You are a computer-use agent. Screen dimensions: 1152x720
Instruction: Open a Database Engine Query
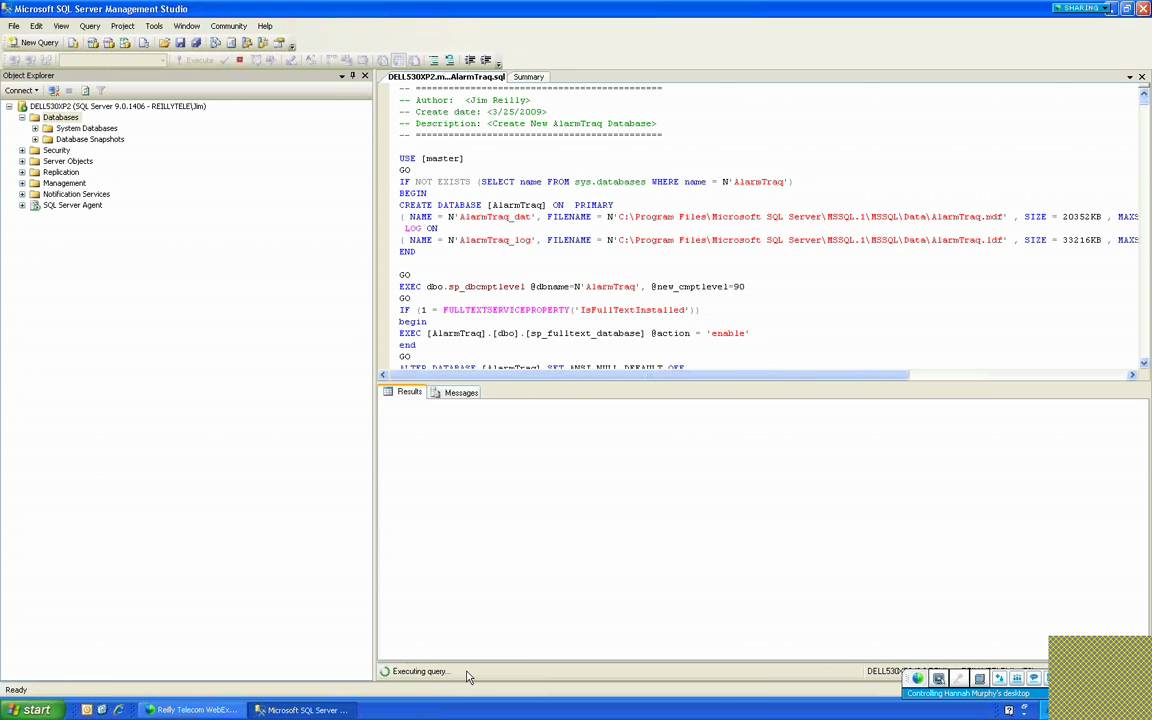pos(73,43)
